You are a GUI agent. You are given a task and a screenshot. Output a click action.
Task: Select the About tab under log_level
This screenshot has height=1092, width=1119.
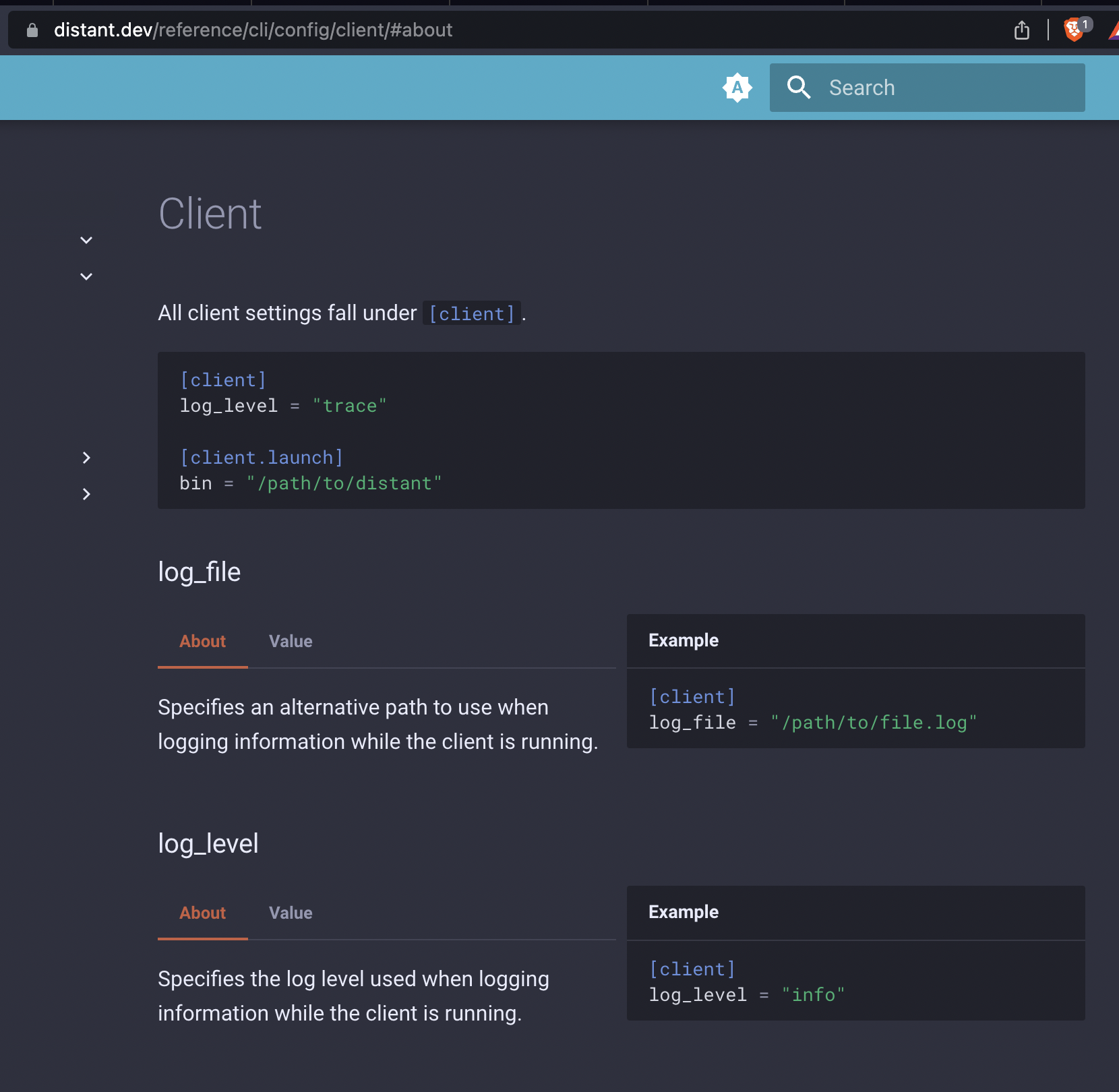(203, 913)
